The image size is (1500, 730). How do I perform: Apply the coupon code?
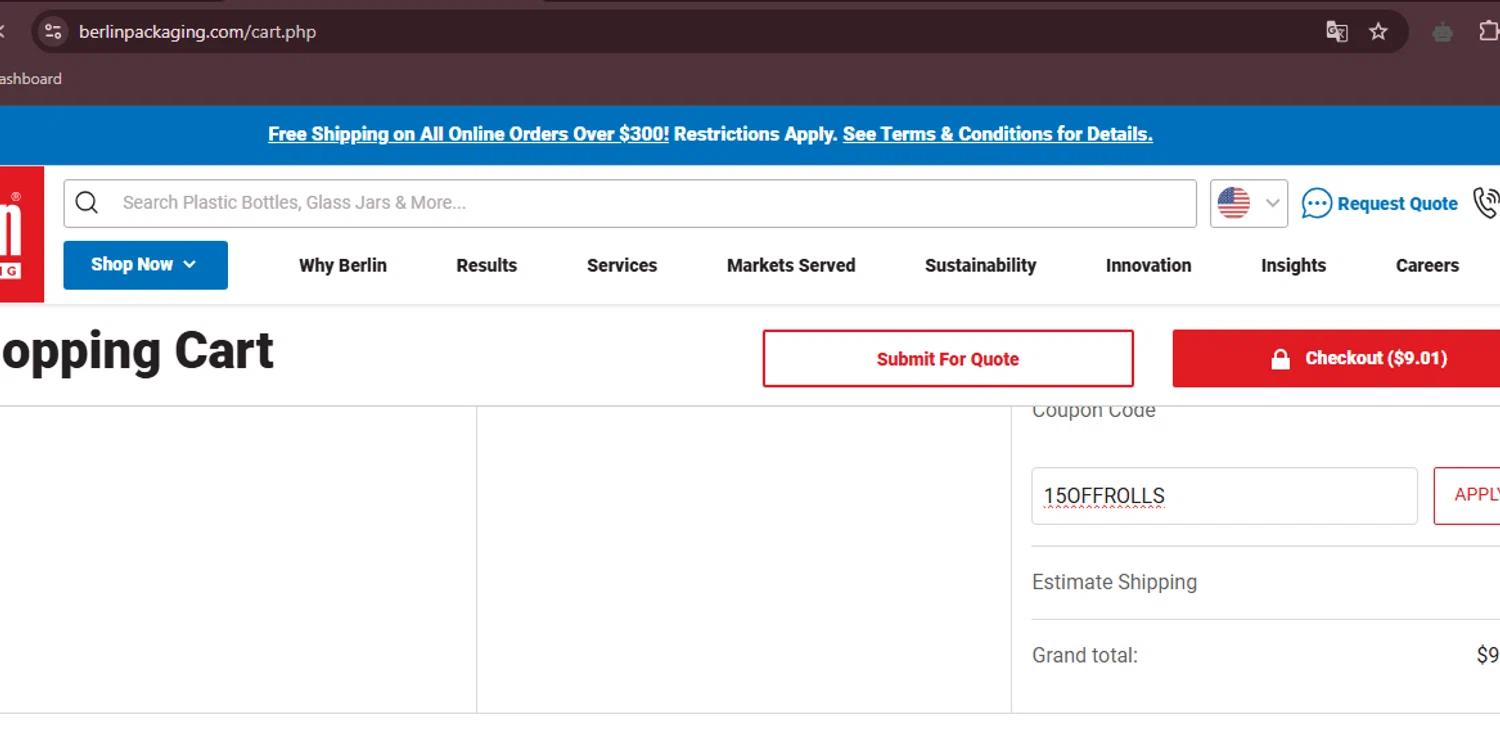click(1467, 495)
